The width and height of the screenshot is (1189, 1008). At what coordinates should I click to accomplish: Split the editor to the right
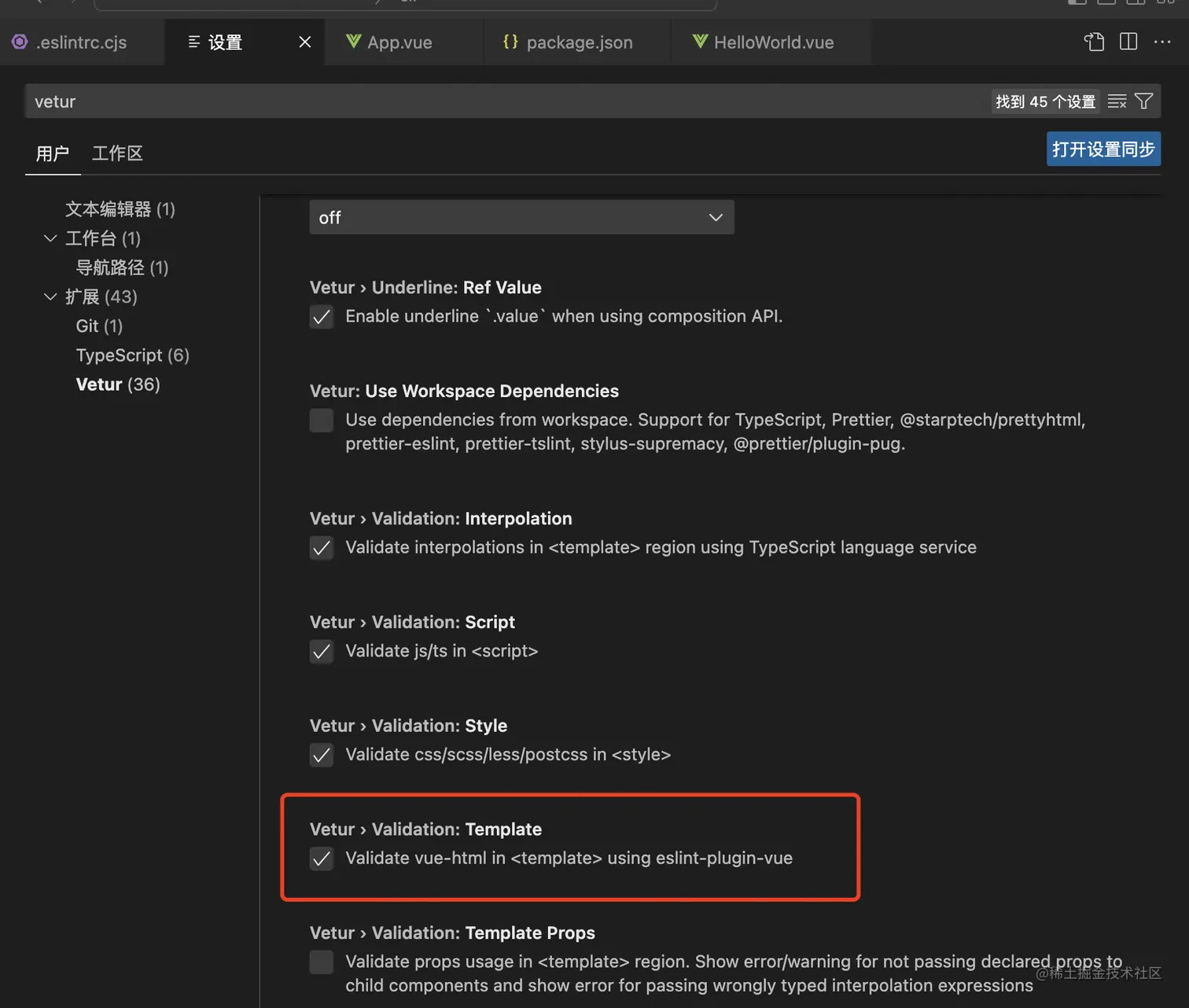click(1128, 42)
